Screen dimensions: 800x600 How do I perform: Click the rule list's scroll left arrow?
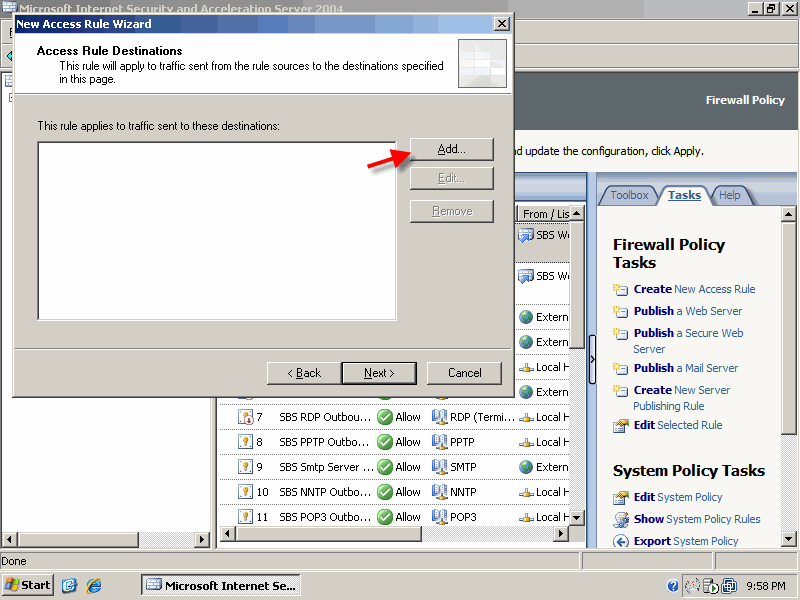click(228, 534)
